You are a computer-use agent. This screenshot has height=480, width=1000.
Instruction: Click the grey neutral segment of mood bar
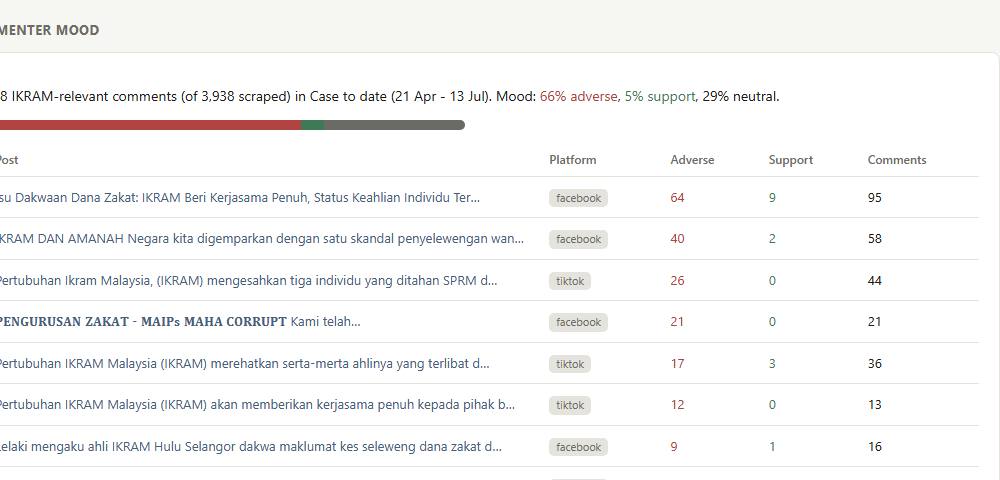[x=395, y=125]
